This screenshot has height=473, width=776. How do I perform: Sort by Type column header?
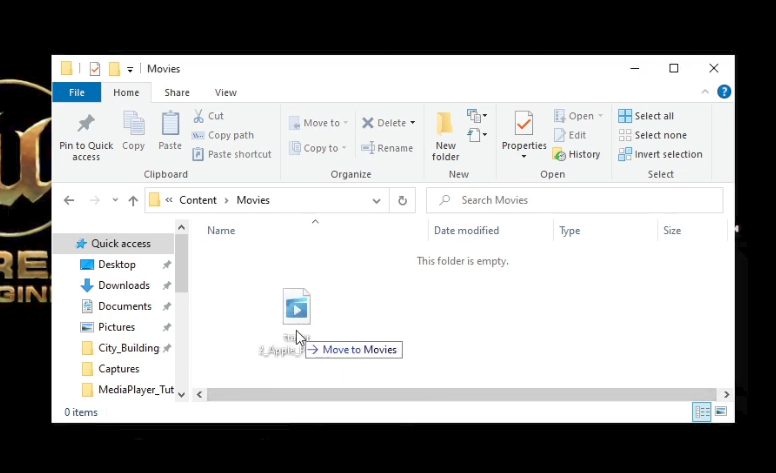point(570,231)
